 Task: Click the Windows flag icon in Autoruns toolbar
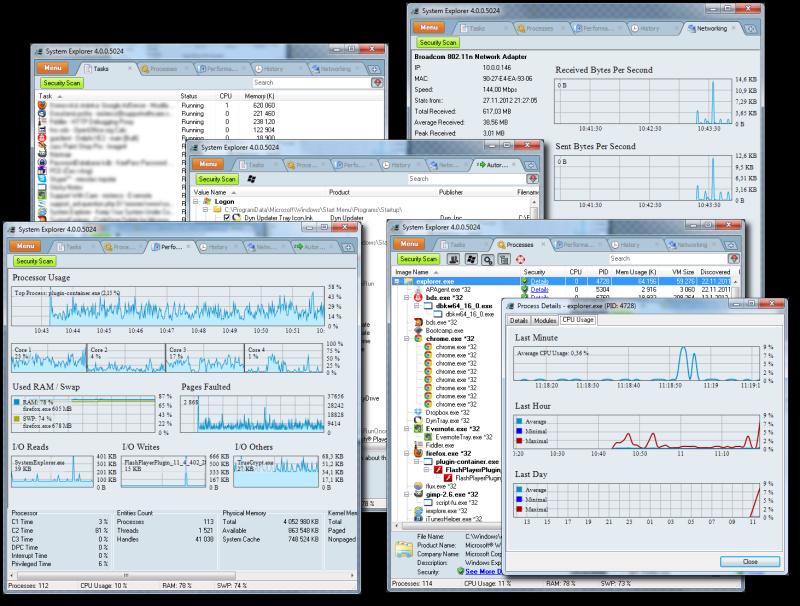pyautogui.click(x=251, y=179)
